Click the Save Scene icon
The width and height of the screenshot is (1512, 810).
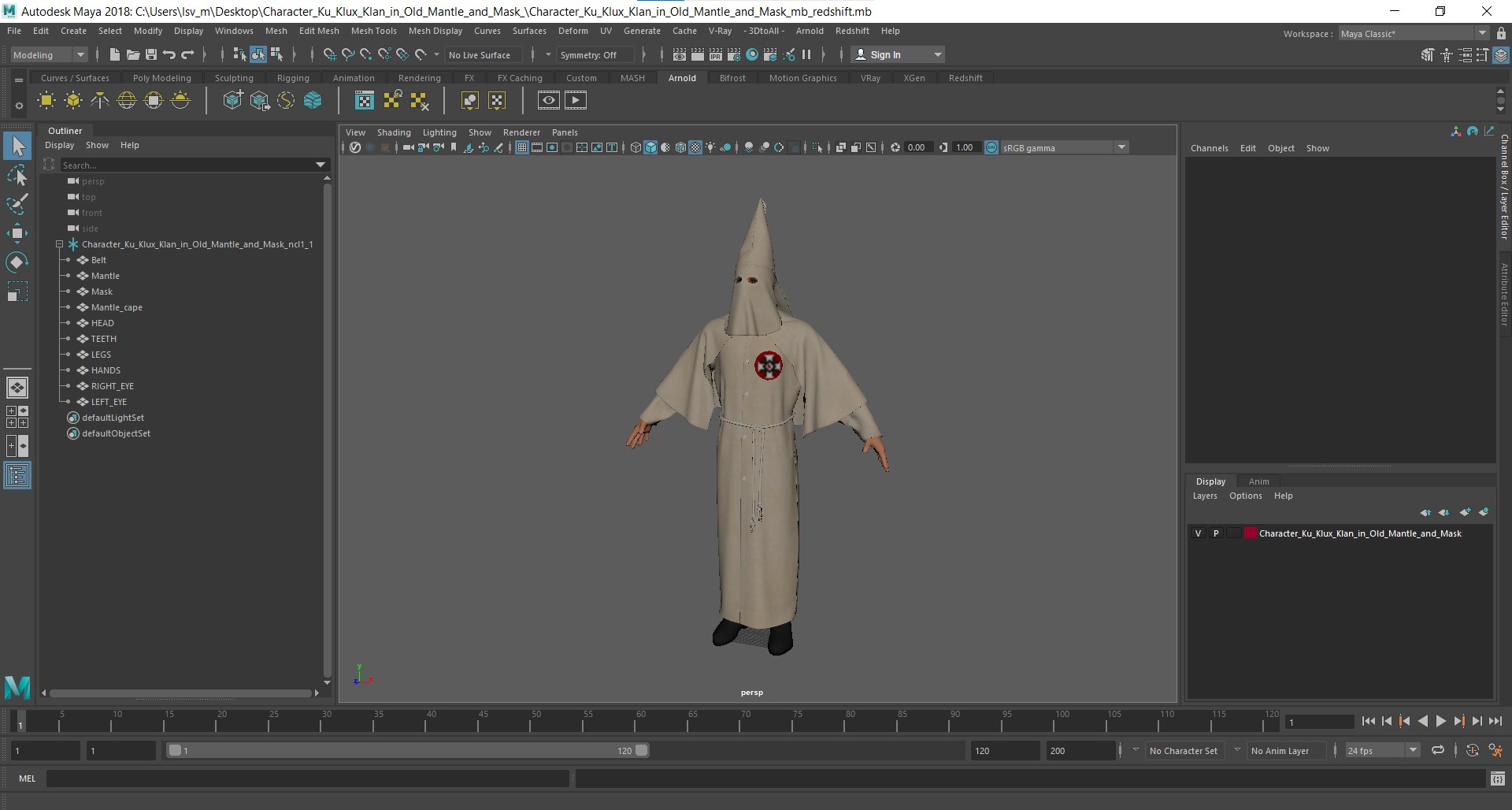[x=151, y=54]
